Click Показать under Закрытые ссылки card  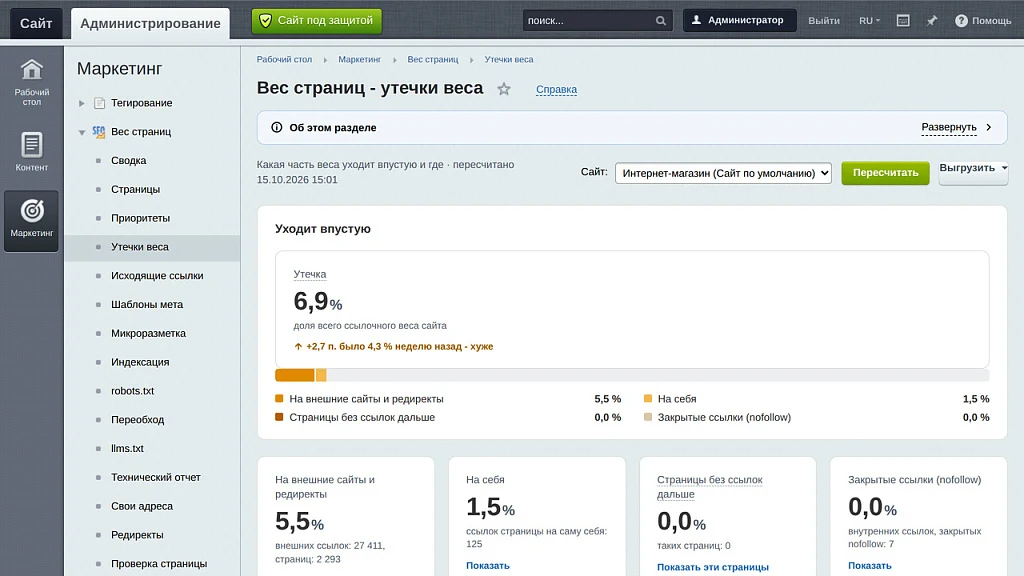tap(870, 566)
